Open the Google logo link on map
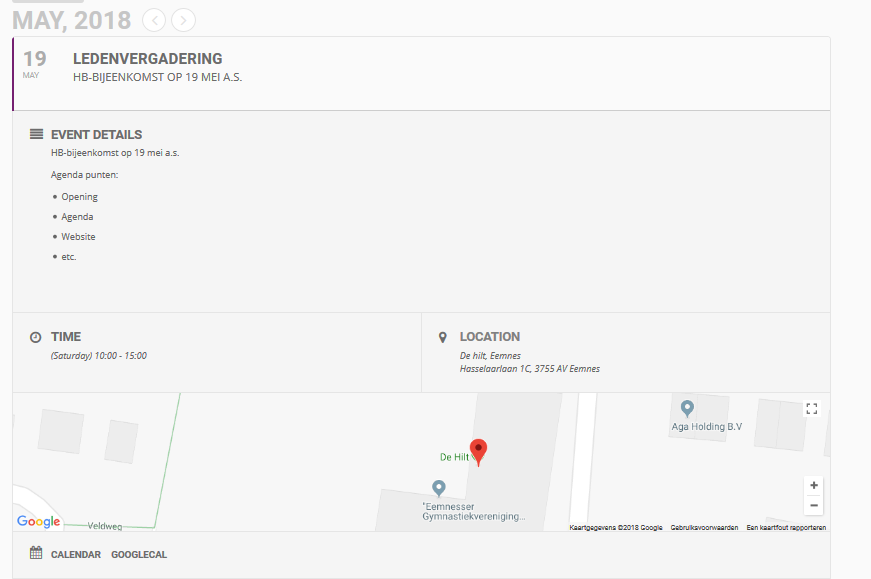This screenshot has width=871, height=579. pos(39,521)
